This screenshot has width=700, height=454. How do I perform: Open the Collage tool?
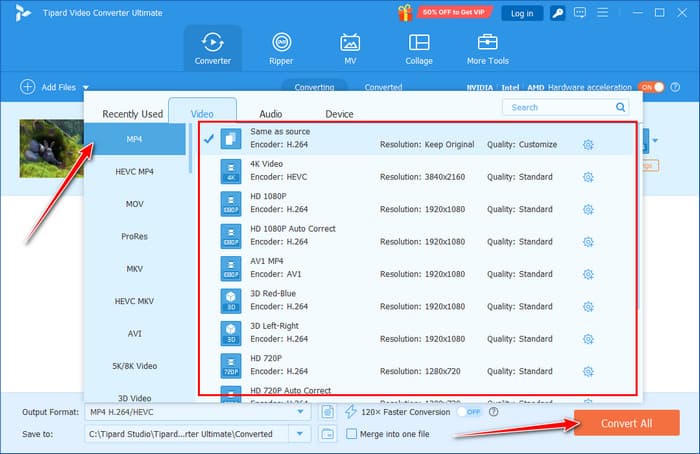(419, 47)
